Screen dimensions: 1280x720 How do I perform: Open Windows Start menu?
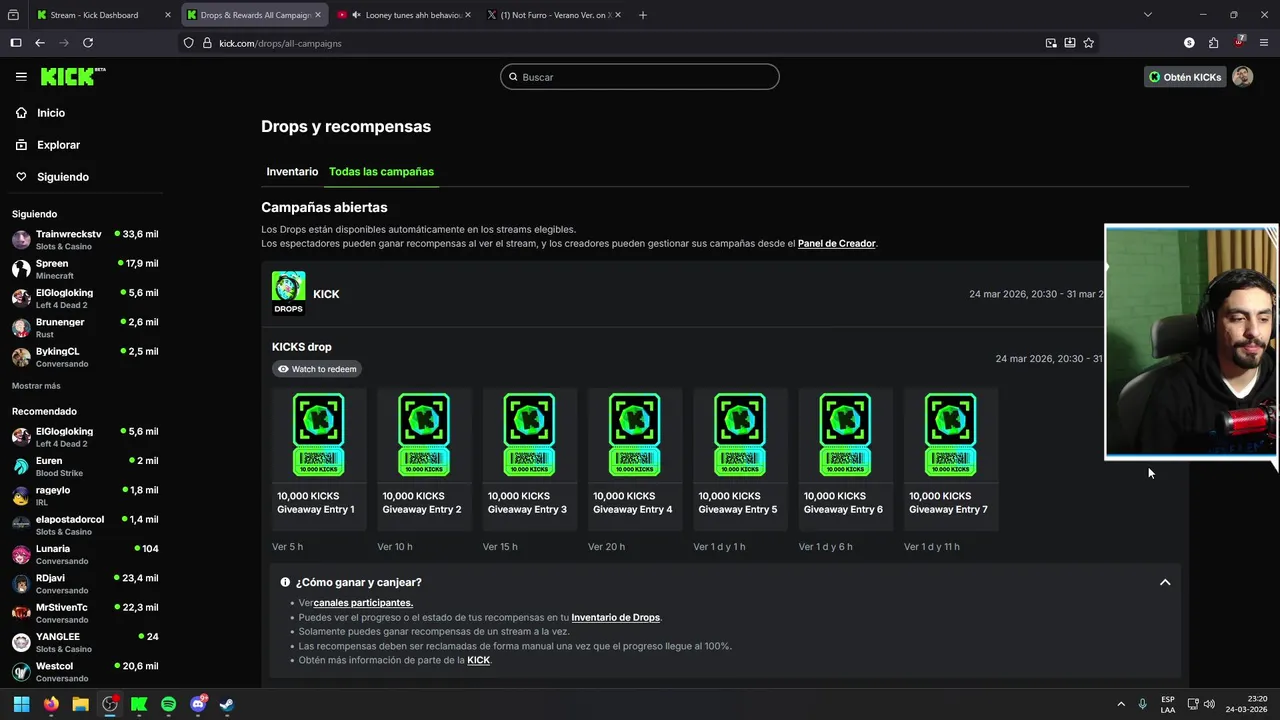tap(21, 704)
